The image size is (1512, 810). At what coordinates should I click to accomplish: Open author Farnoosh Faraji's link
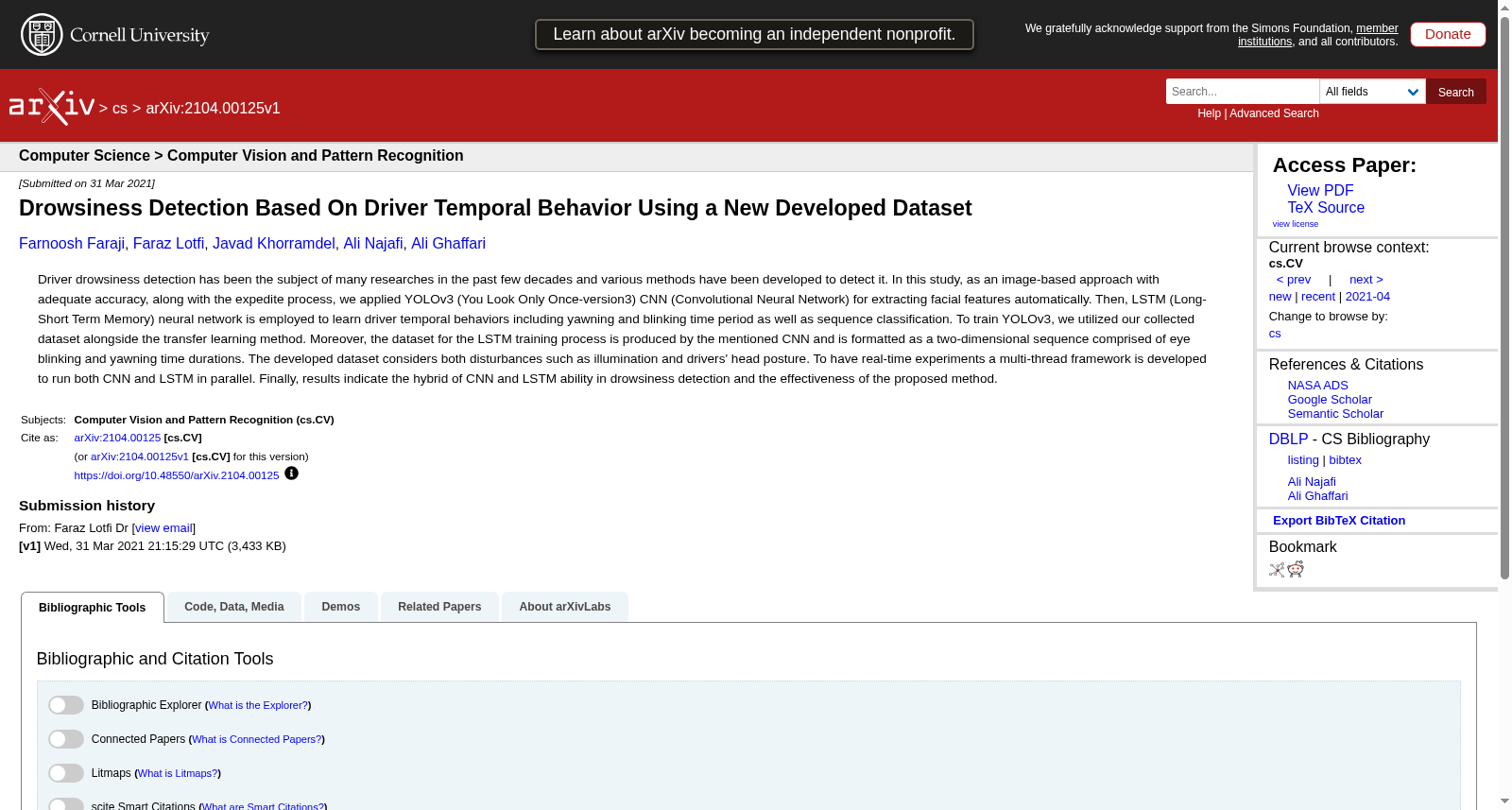pos(72,244)
